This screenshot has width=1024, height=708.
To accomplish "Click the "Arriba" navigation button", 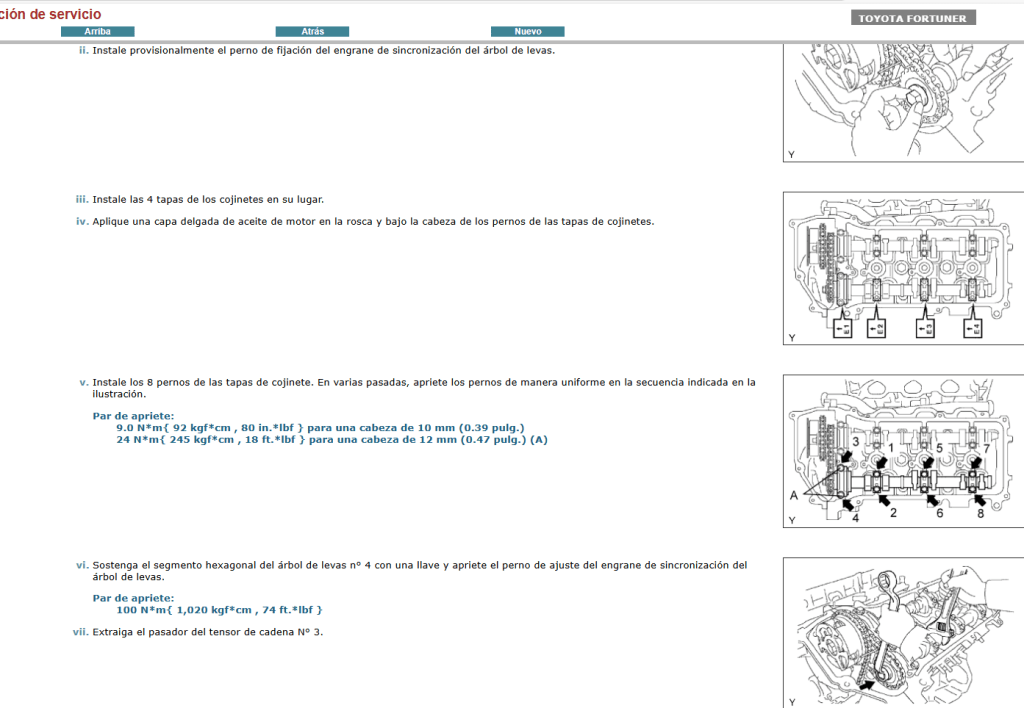I will click(100, 30).
